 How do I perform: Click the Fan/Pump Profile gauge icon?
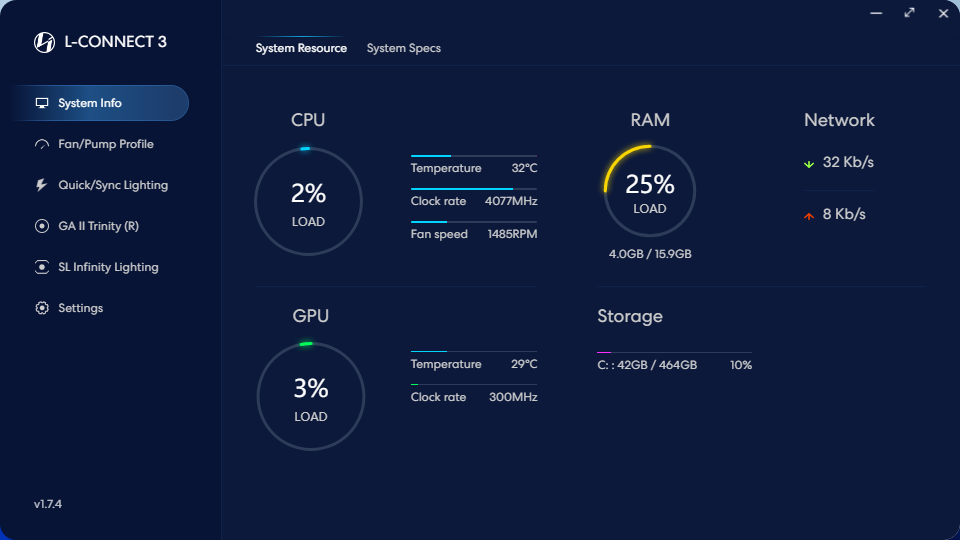pyautogui.click(x=42, y=144)
